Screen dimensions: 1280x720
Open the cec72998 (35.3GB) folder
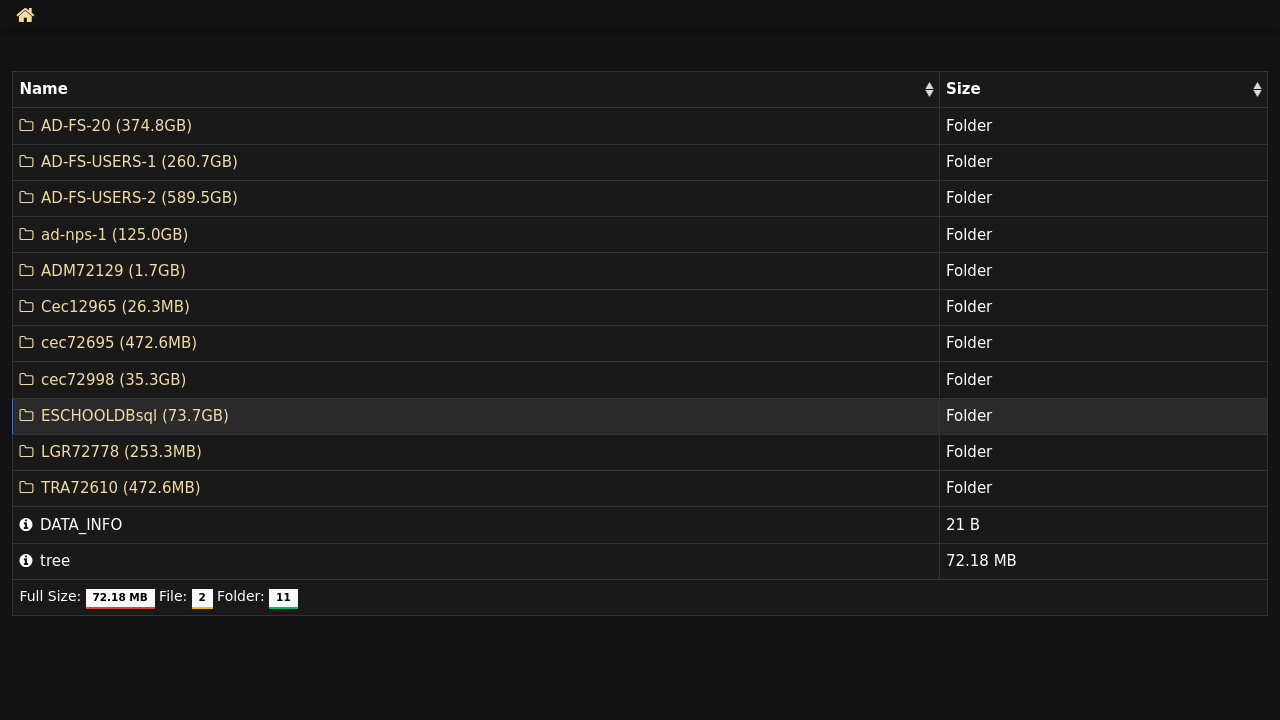point(113,380)
